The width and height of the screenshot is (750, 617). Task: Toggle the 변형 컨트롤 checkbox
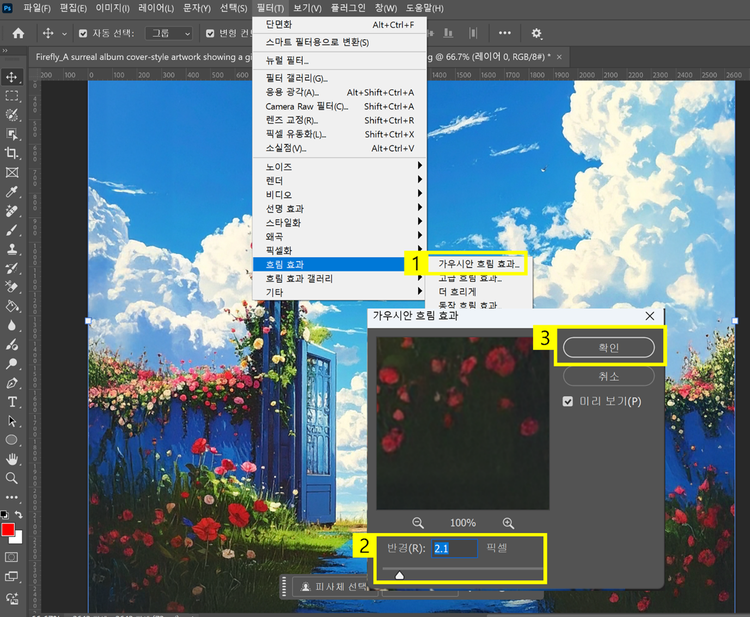click(210, 33)
